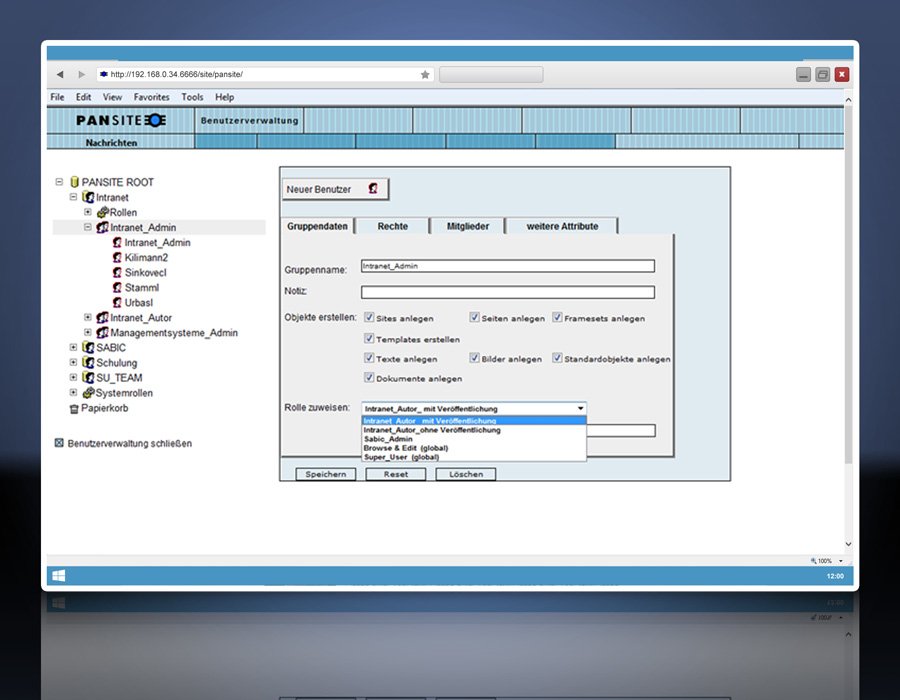Open the File menu
The width and height of the screenshot is (900, 700).
[57, 97]
